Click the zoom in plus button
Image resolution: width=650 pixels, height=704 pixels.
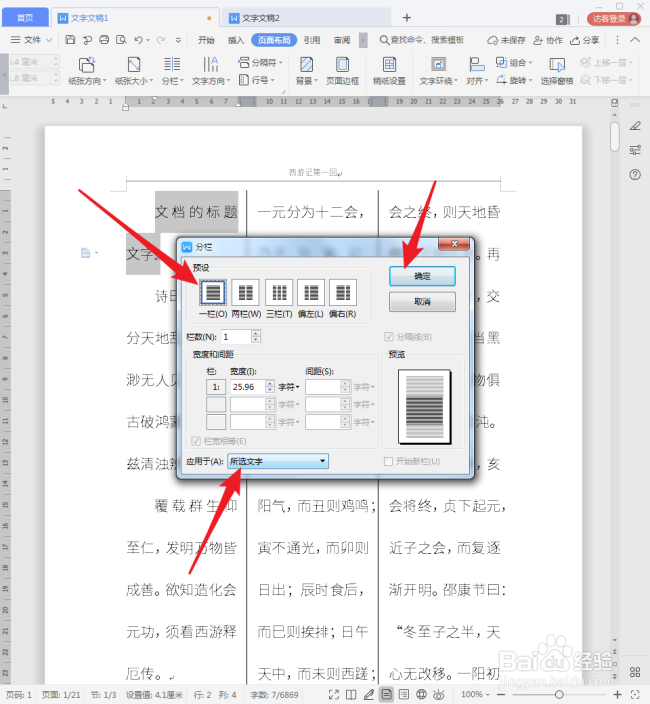[x=617, y=695]
